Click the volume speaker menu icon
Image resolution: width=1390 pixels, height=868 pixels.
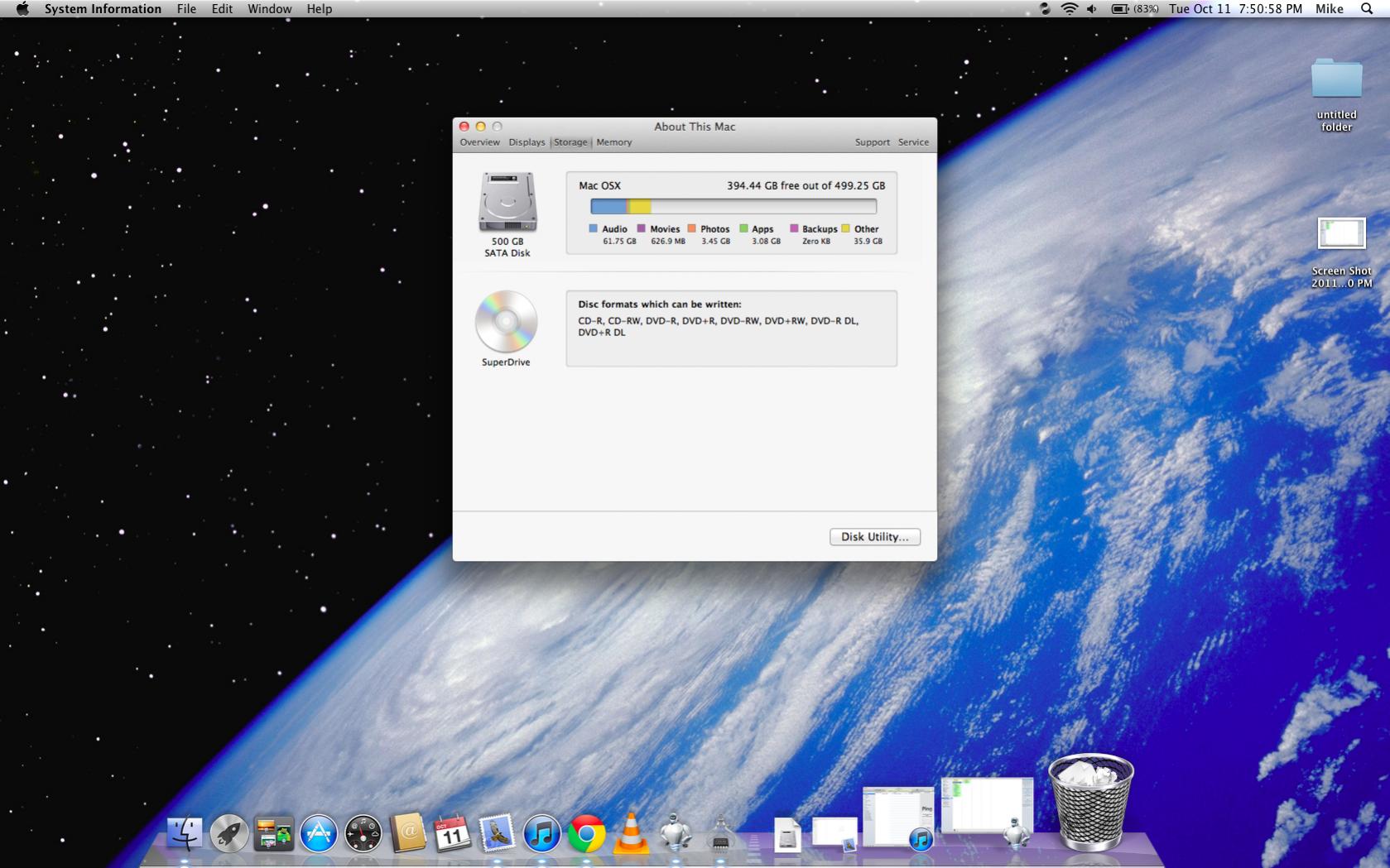pyautogui.click(x=1093, y=8)
